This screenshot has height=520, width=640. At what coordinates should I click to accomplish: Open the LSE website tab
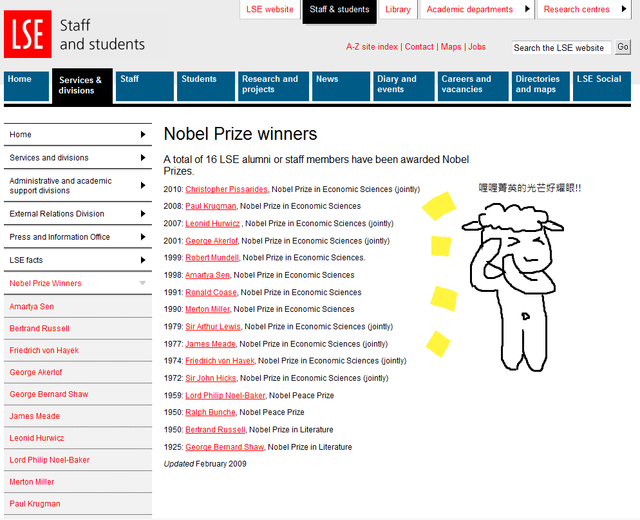coord(270,9)
